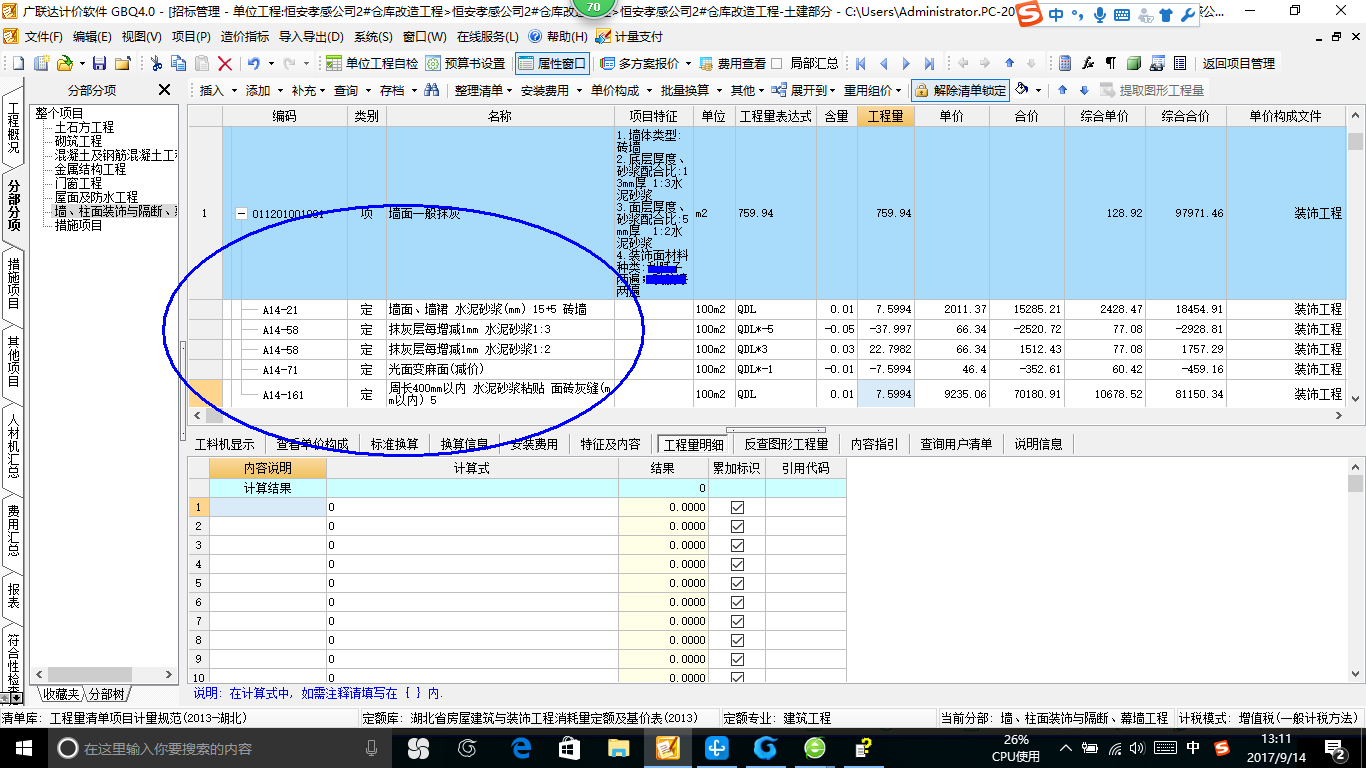Close the 分部分项 tree panel

coord(165,90)
